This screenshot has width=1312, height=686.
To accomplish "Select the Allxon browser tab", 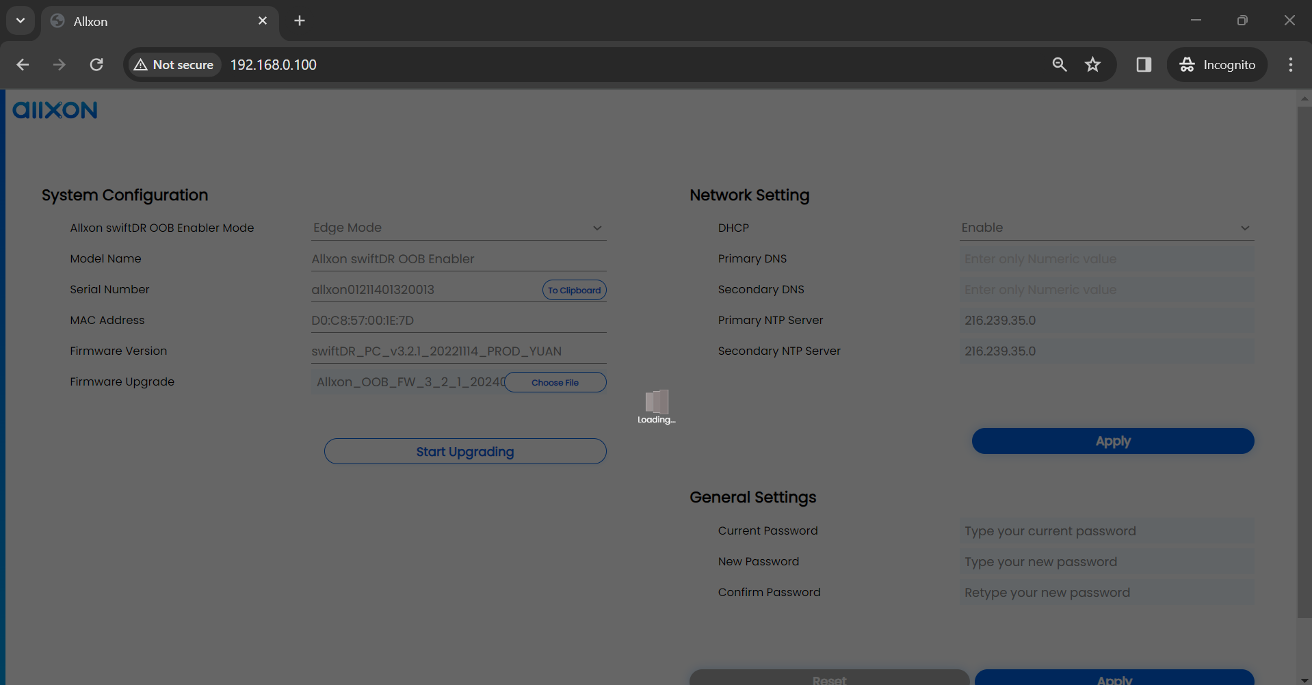I will (160, 20).
